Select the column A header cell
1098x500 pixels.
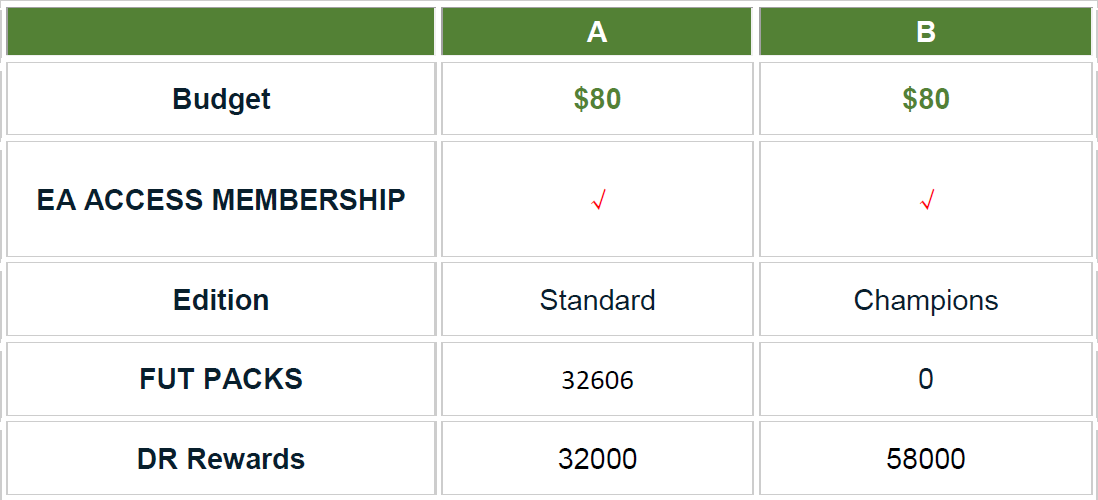click(x=597, y=32)
